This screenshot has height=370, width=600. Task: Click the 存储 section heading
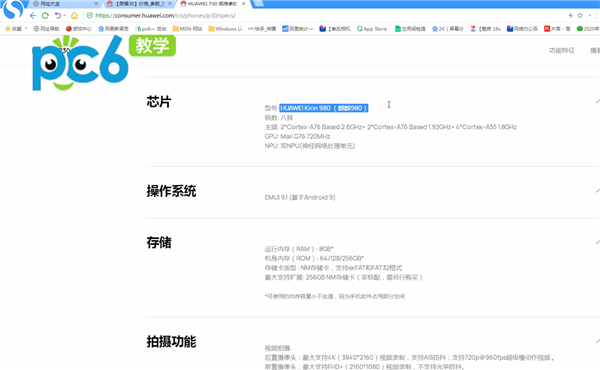(x=159, y=243)
